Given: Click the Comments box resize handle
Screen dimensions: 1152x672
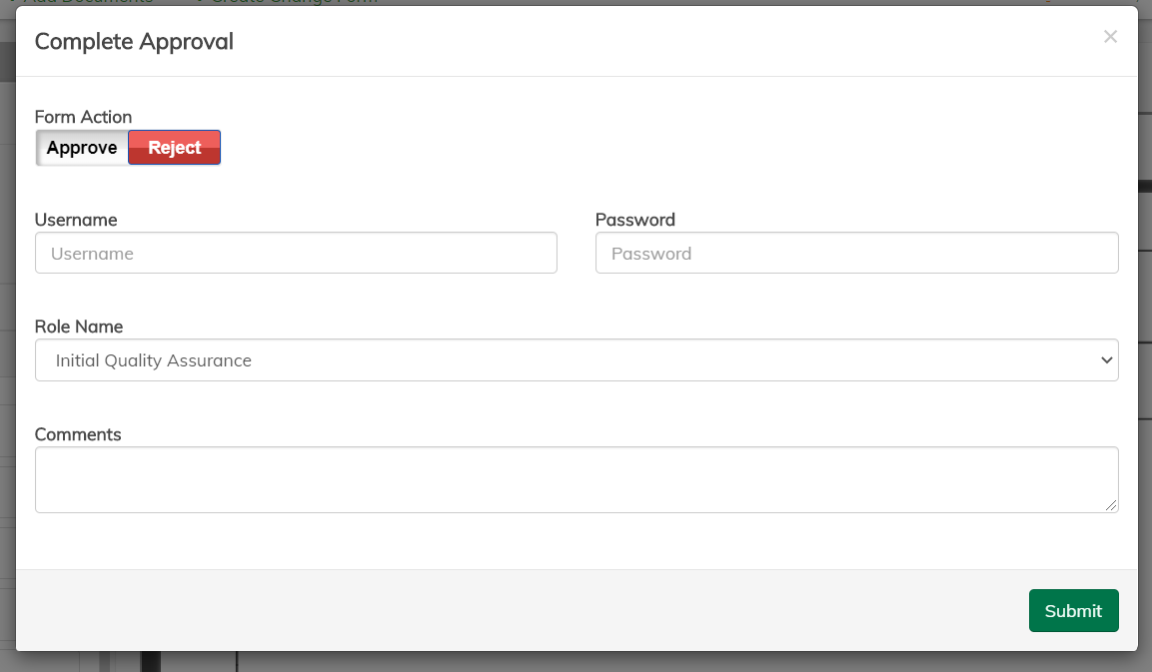Looking at the screenshot, I should (1111, 506).
